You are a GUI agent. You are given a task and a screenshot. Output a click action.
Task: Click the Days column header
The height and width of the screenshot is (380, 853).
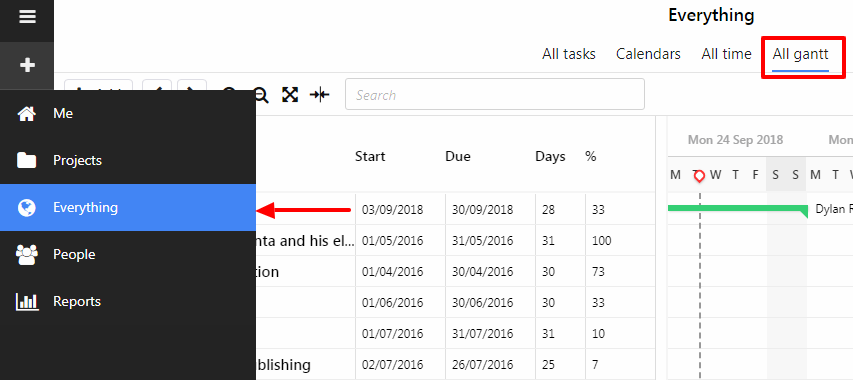click(x=550, y=157)
